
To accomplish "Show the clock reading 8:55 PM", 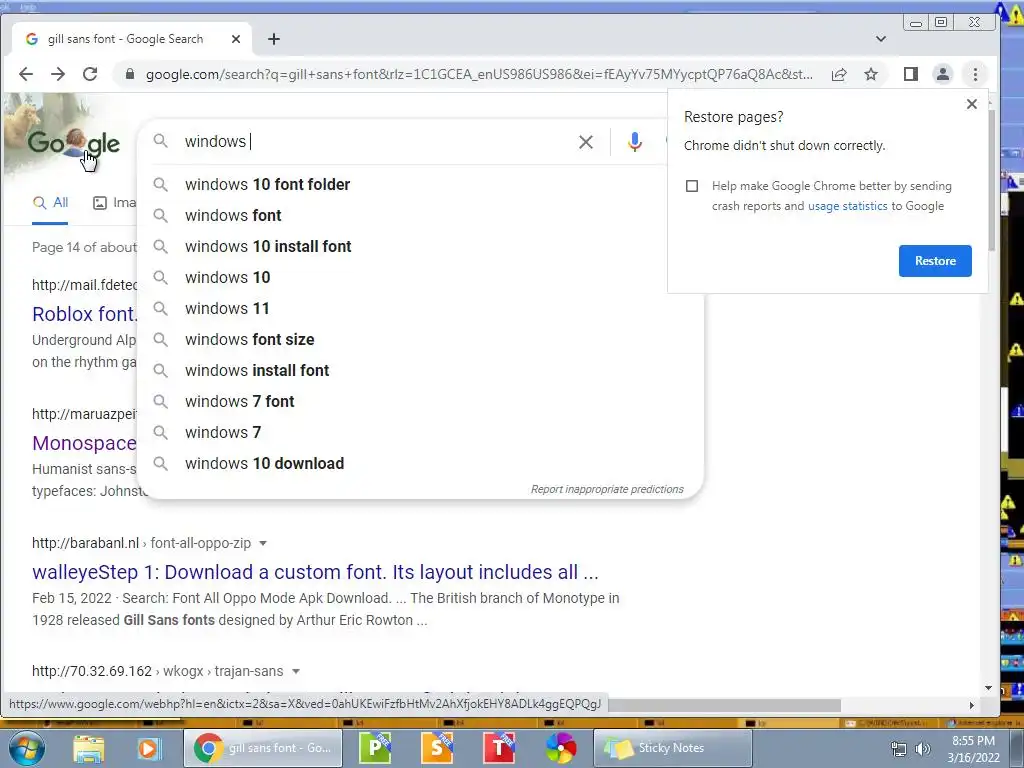I will coord(973,741).
